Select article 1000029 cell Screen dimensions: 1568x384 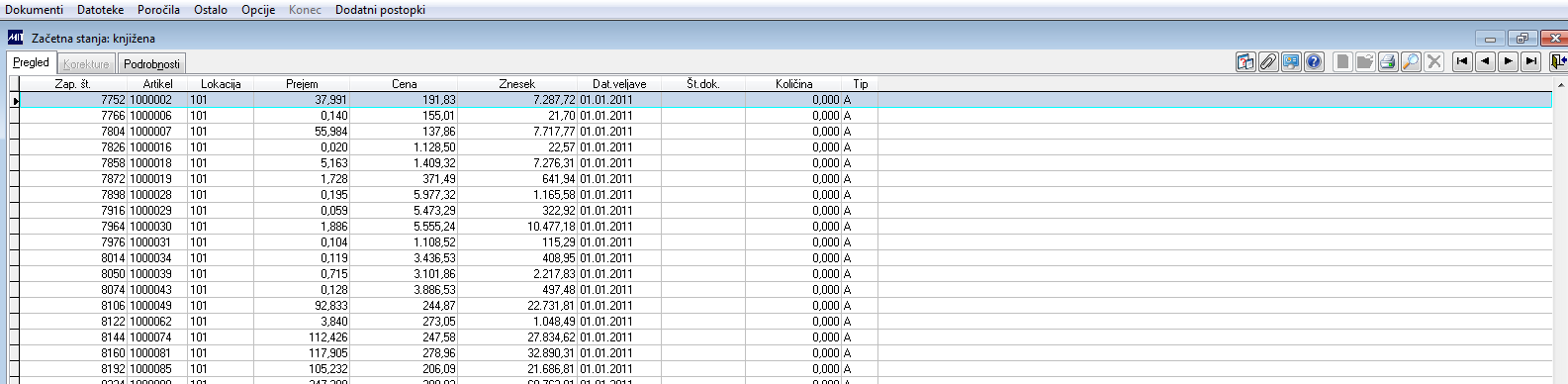[x=158, y=211]
